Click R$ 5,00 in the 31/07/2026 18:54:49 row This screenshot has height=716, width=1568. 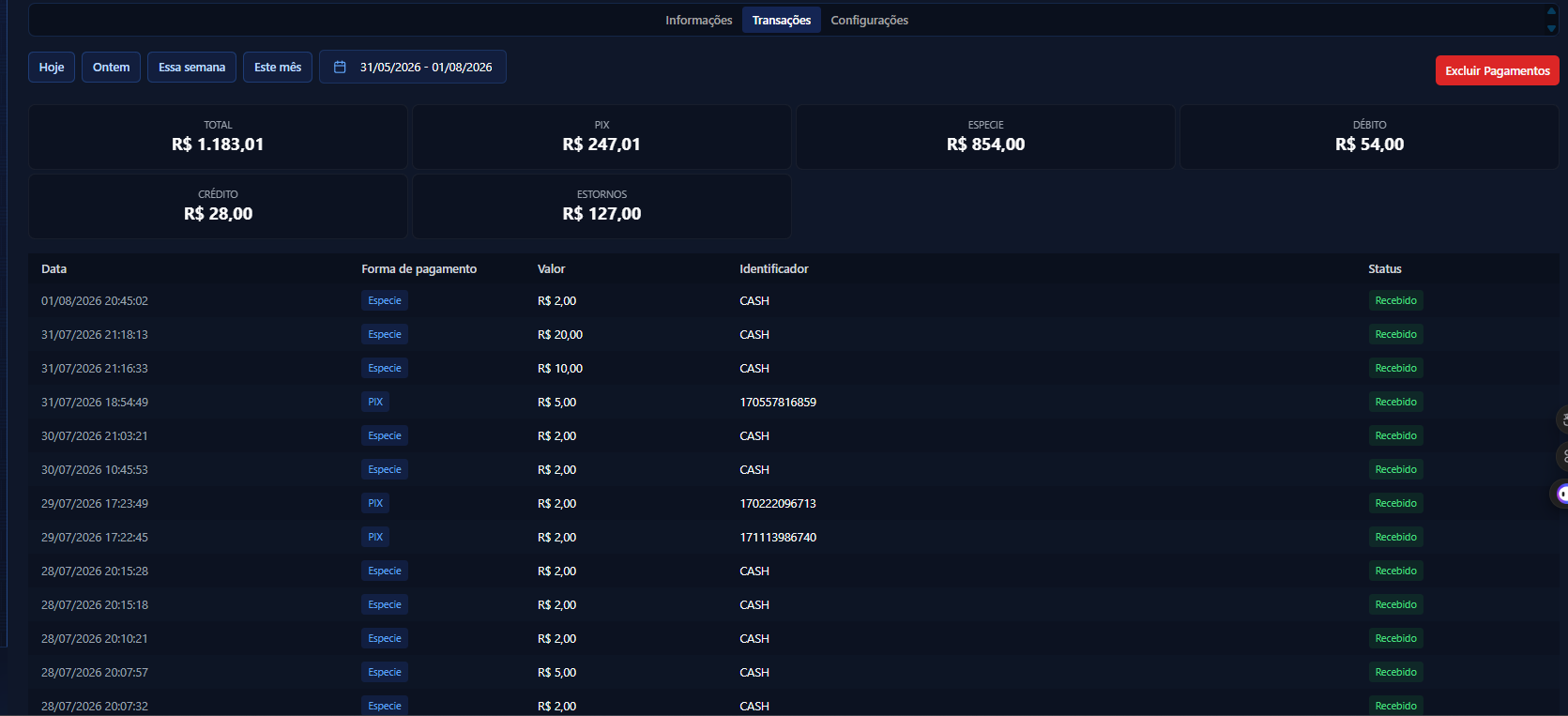[557, 402]
